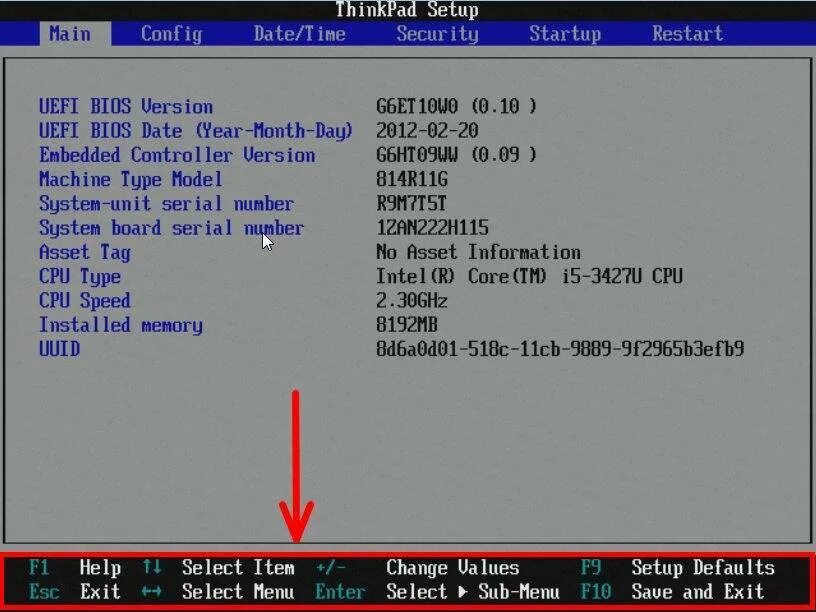Click machine type value 814R11G
Image resolution: width=816 pixels, height=612 pixels.
coord(411,180)
